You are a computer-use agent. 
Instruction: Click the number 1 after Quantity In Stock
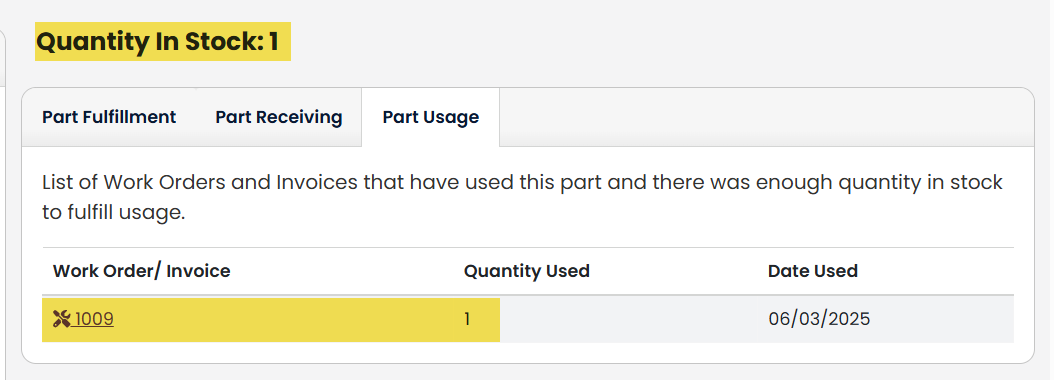coord(273,42)
